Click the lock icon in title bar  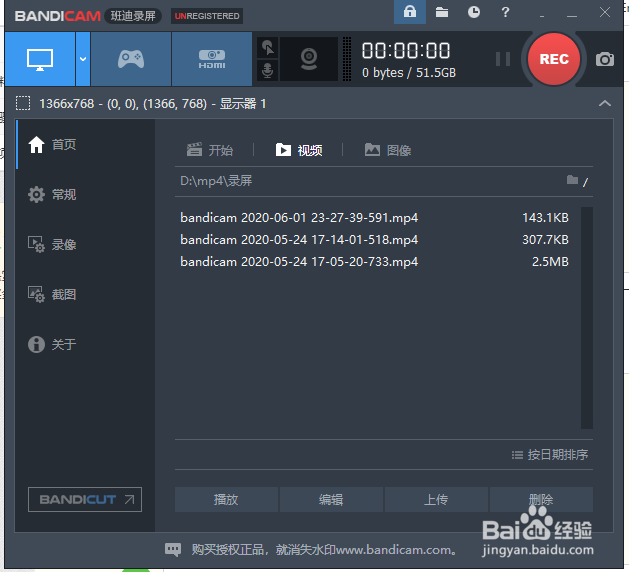(x=410, y=12)
